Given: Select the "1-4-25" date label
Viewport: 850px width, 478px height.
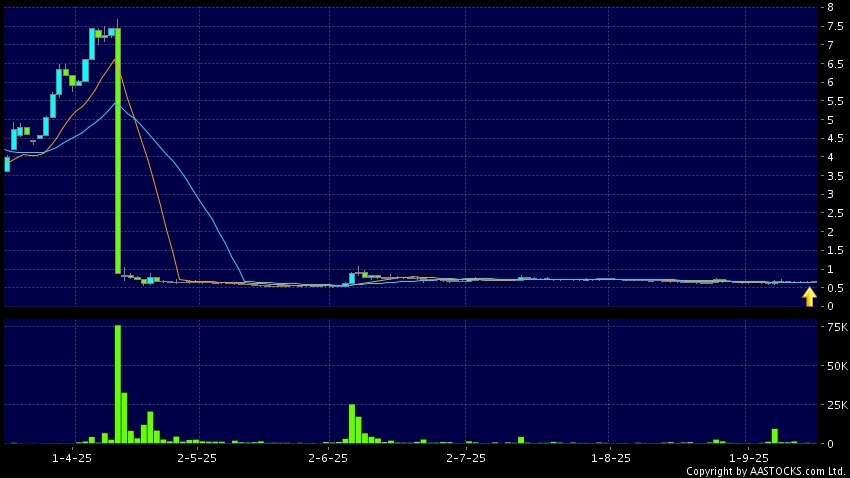Looking at the screenshot, I should point(72,458).
